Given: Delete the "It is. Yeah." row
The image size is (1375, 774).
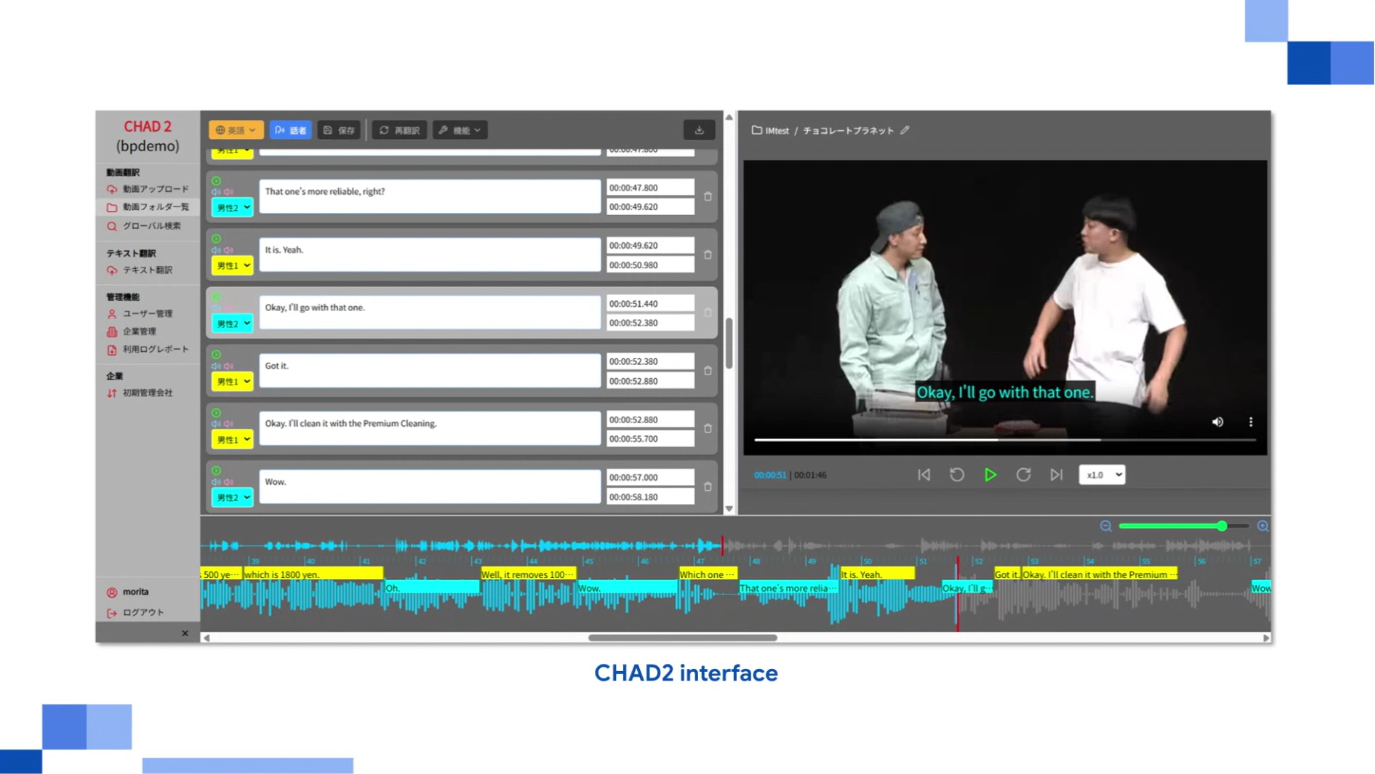Looking at the screenshot, I should (708, 255).
